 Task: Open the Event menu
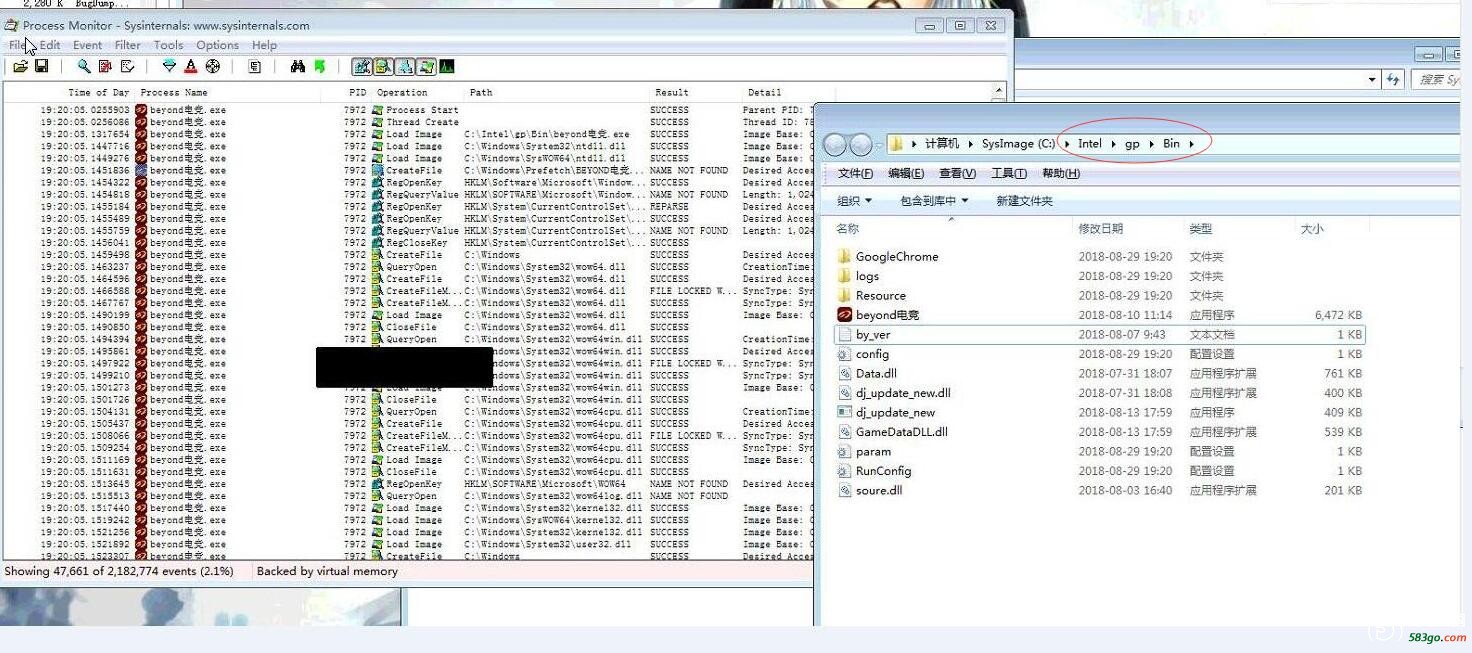87,45
